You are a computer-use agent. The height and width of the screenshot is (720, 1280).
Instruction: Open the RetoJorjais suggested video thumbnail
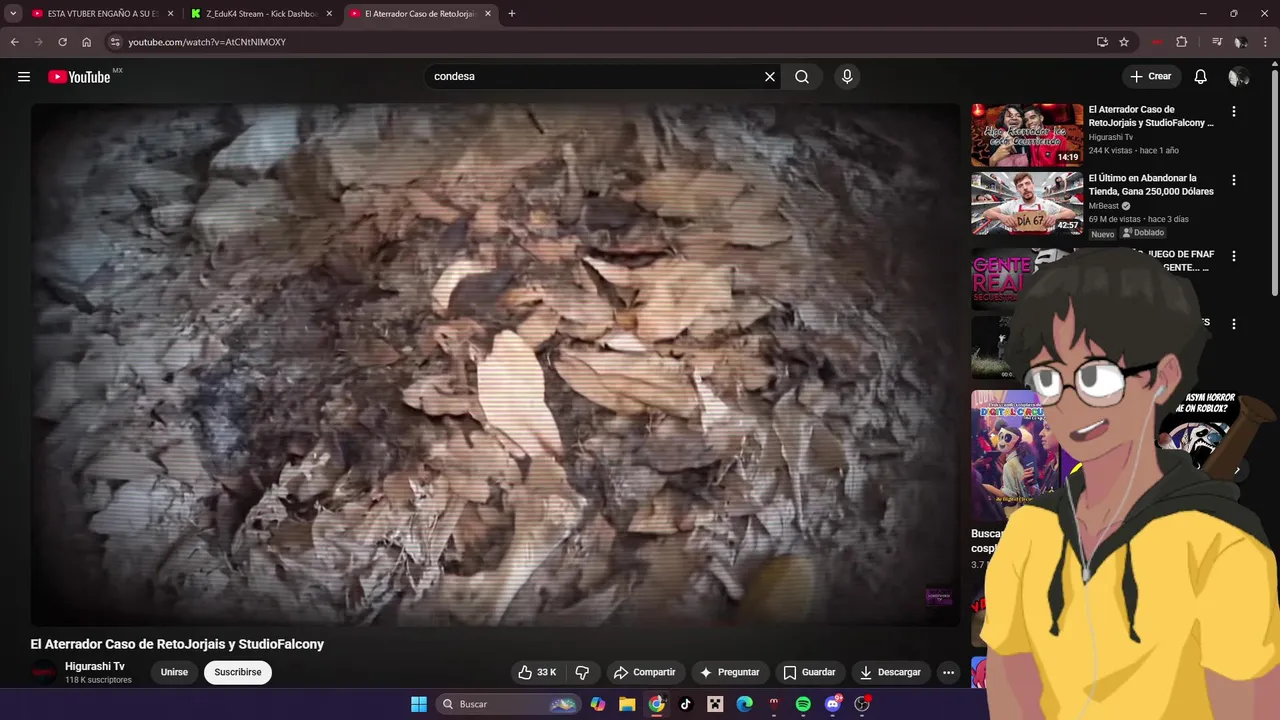[x=1027, y=135]
